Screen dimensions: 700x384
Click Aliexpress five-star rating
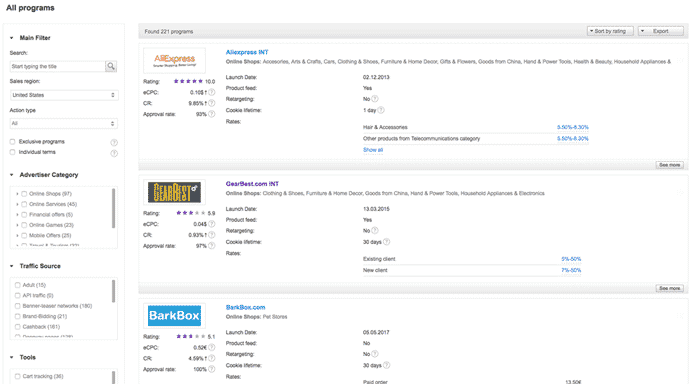188,81
